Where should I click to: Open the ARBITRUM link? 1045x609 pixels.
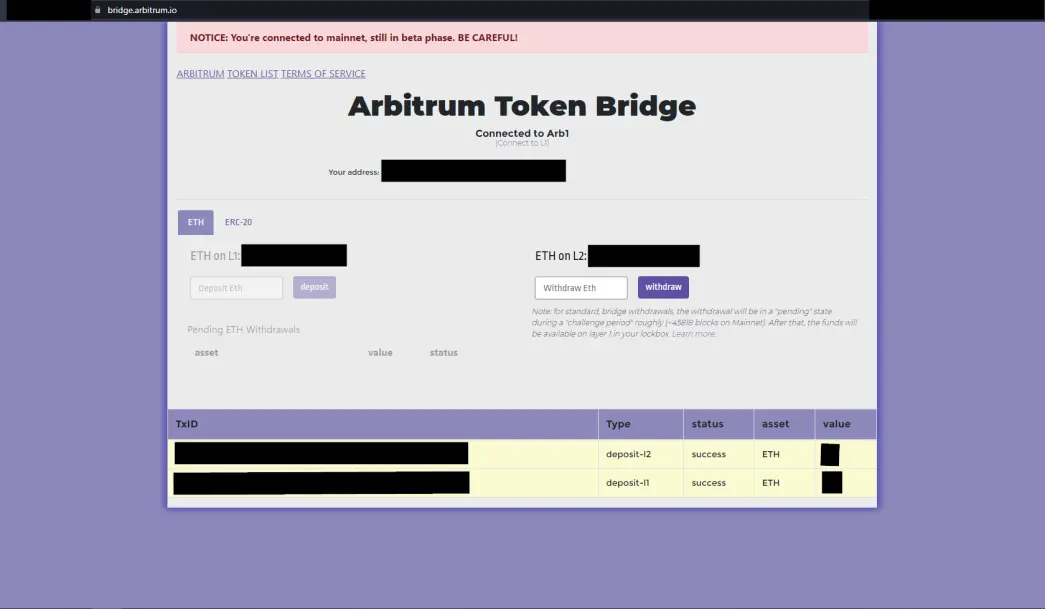coord(200,74)
